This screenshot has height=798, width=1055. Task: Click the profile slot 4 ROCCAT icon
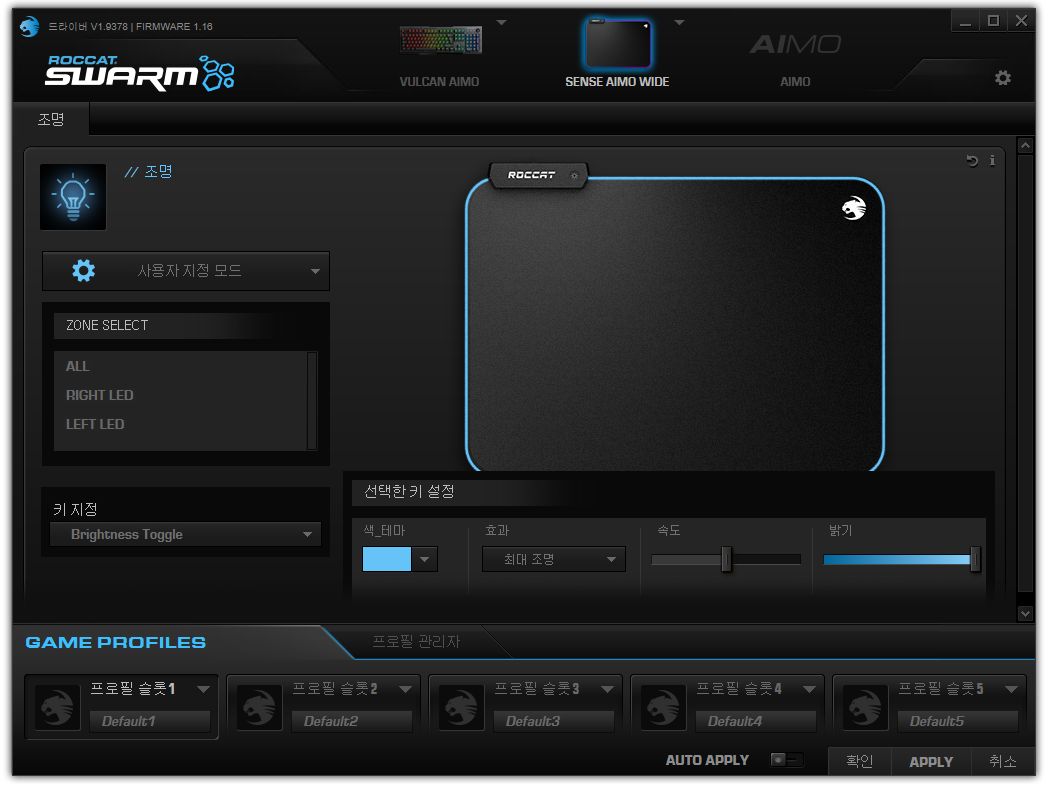[x=663, y=707]
